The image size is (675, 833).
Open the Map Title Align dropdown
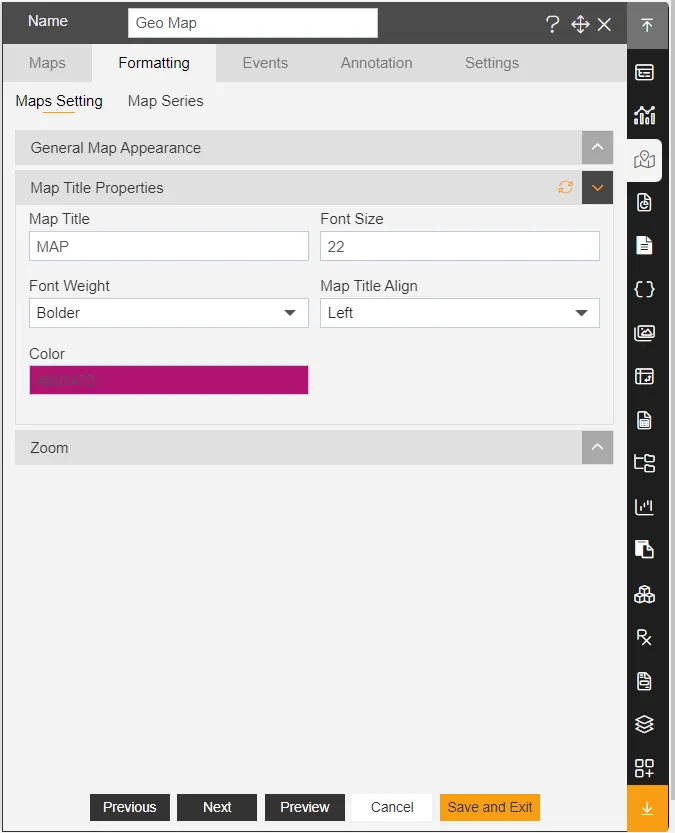click(459, 313)
